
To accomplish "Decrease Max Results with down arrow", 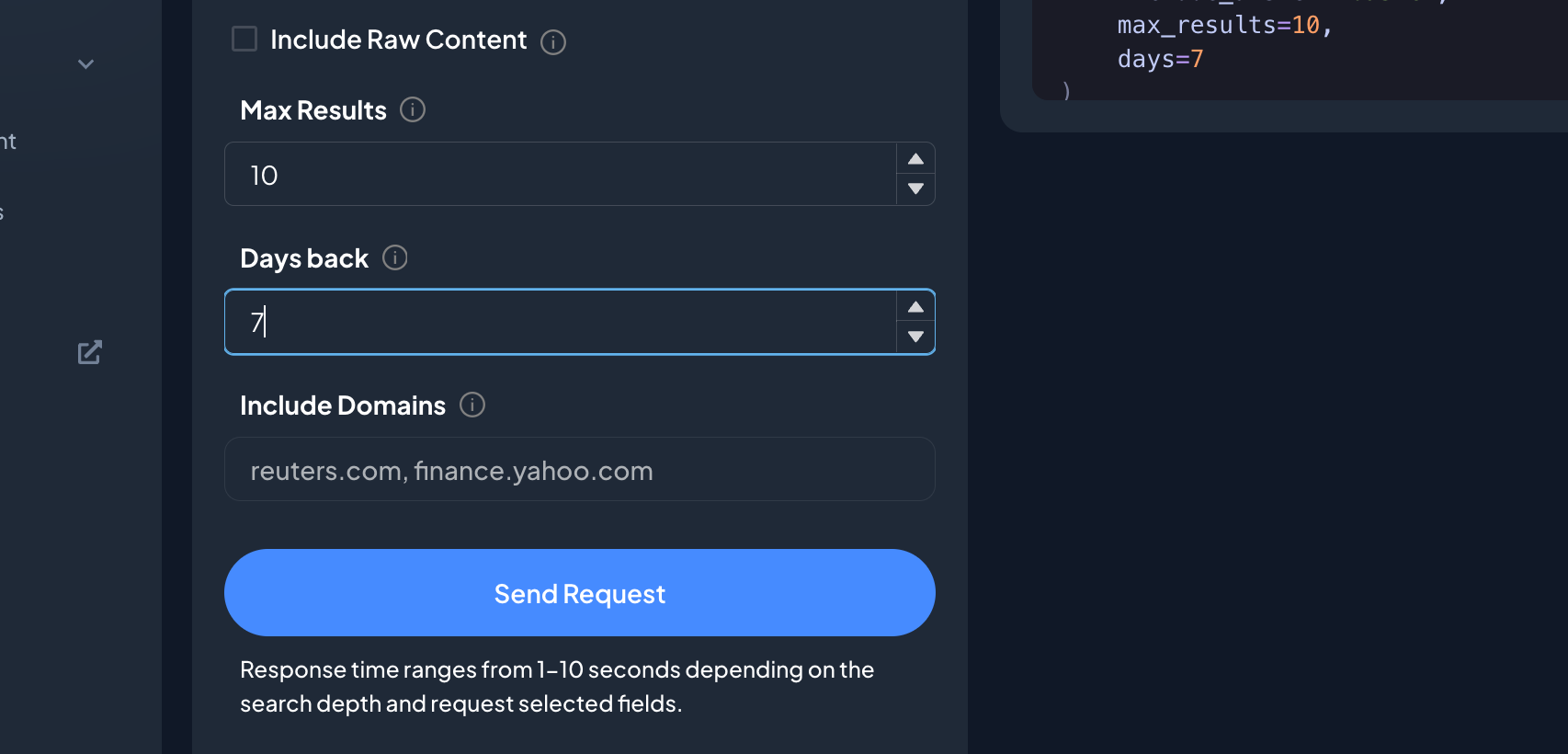I will (x=915, y=188).
